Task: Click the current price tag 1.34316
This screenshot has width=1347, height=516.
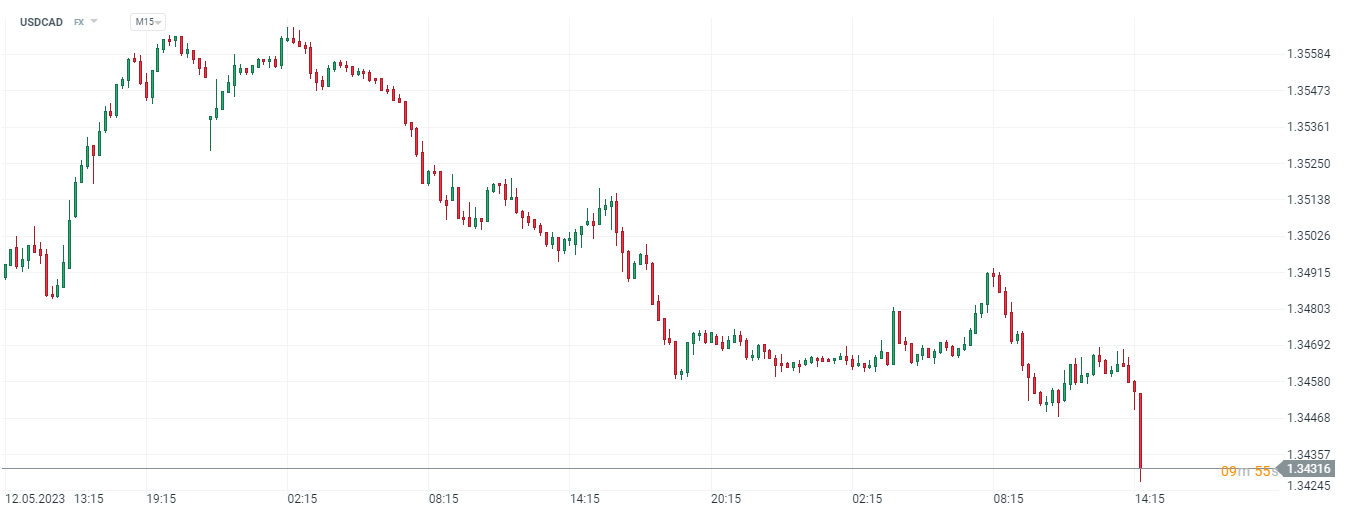Action: pos(1307,469)
